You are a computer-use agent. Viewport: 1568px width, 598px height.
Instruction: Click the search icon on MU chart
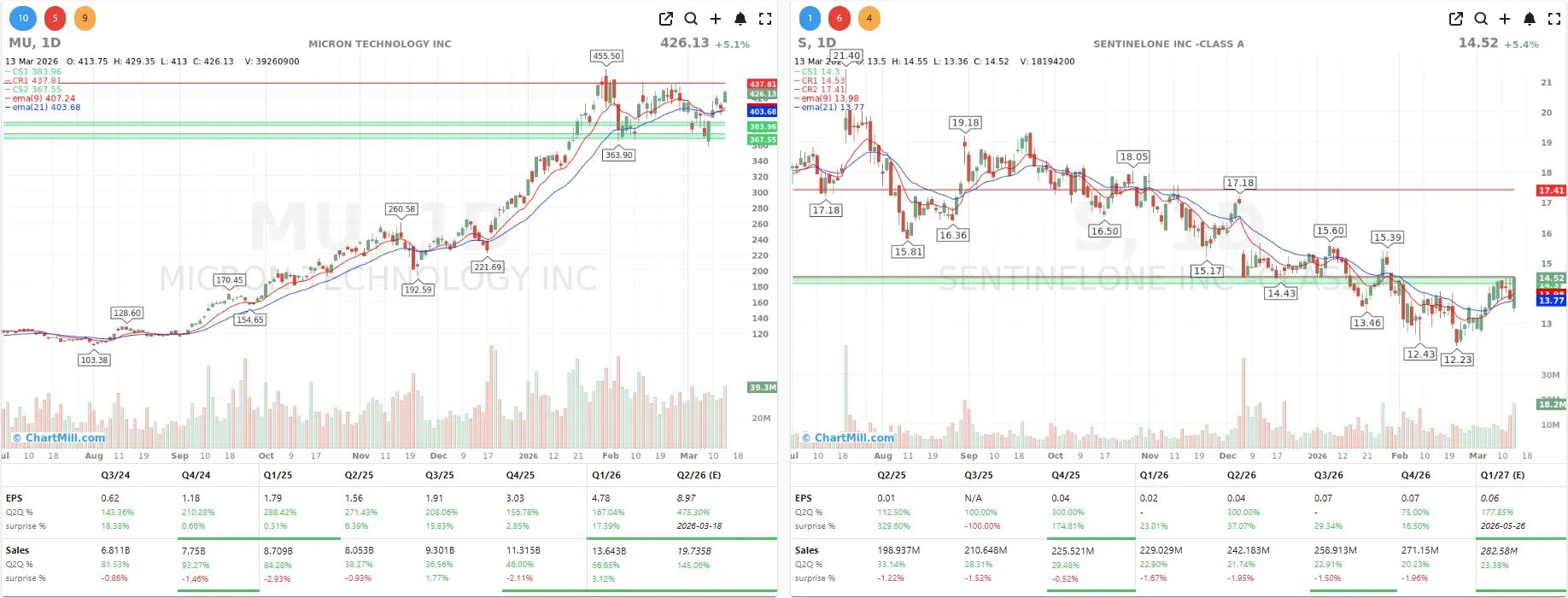[691, 19]
